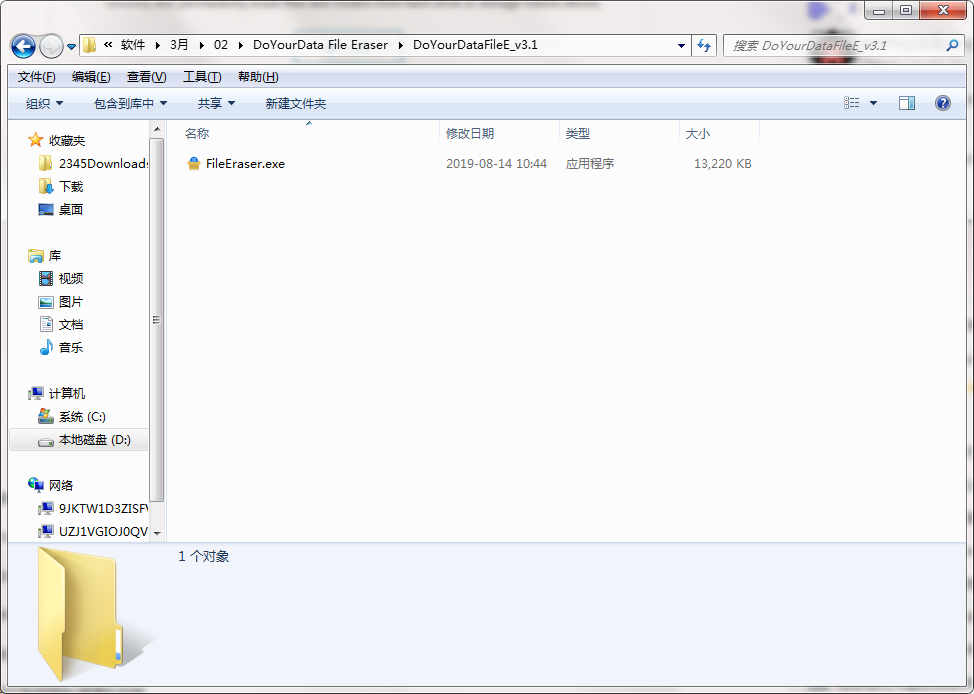Select 库 in the navigation pane
The image size is (974, 694).
click(x=55, y=256)
